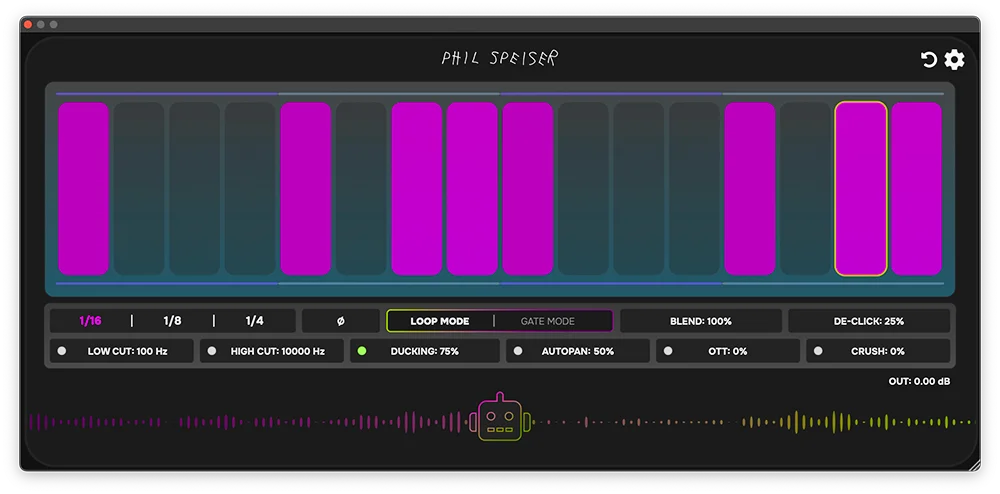Select the 1/4 step division
Viewport: 1000px width, 494px height.
(x=254, y=321)
